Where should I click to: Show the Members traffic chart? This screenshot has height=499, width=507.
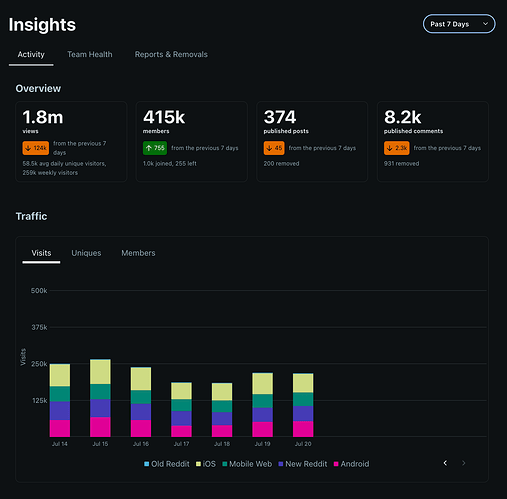138,253
